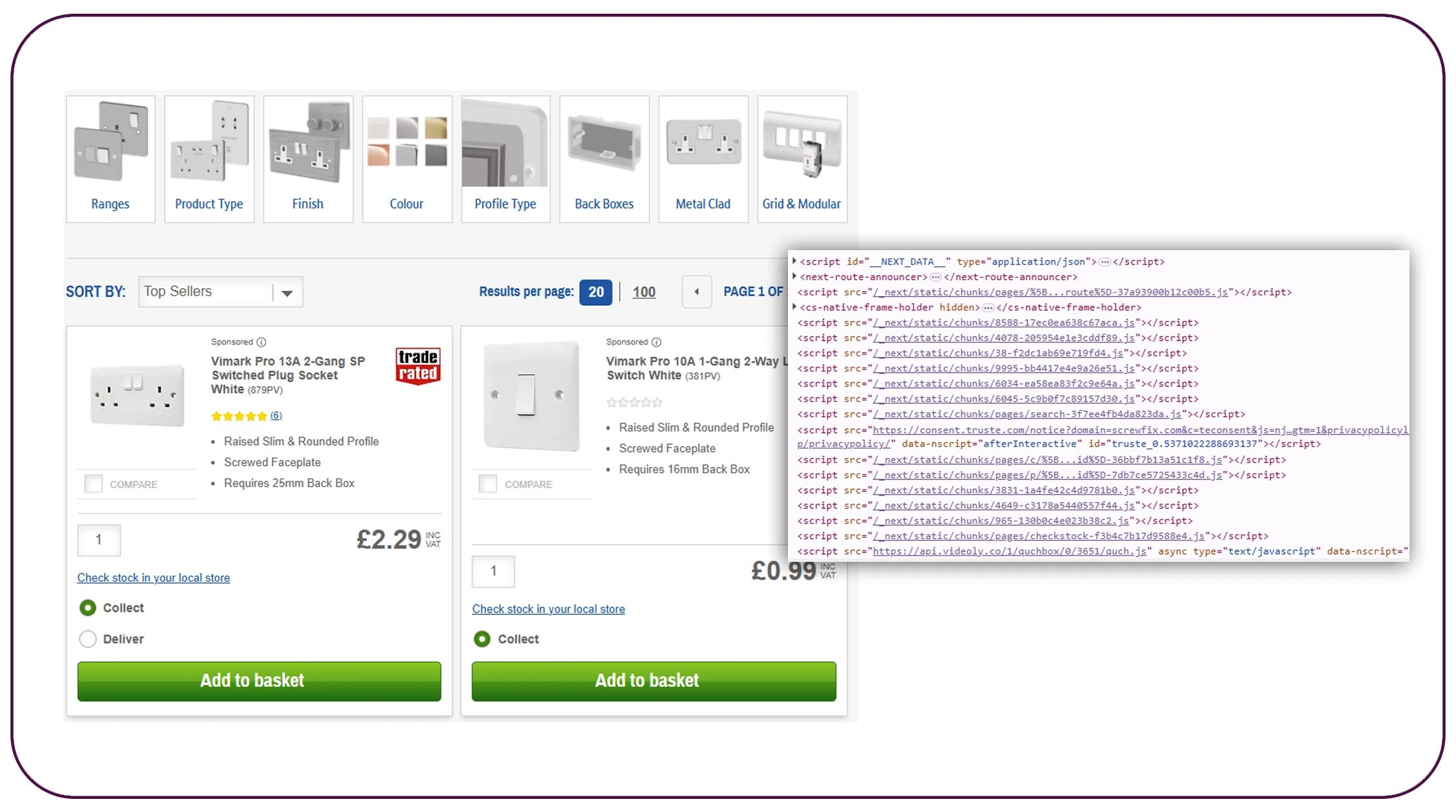Tick Compare for the 10A light switch
Viewport: 1456px width, 812px height.
coord(488,483)
